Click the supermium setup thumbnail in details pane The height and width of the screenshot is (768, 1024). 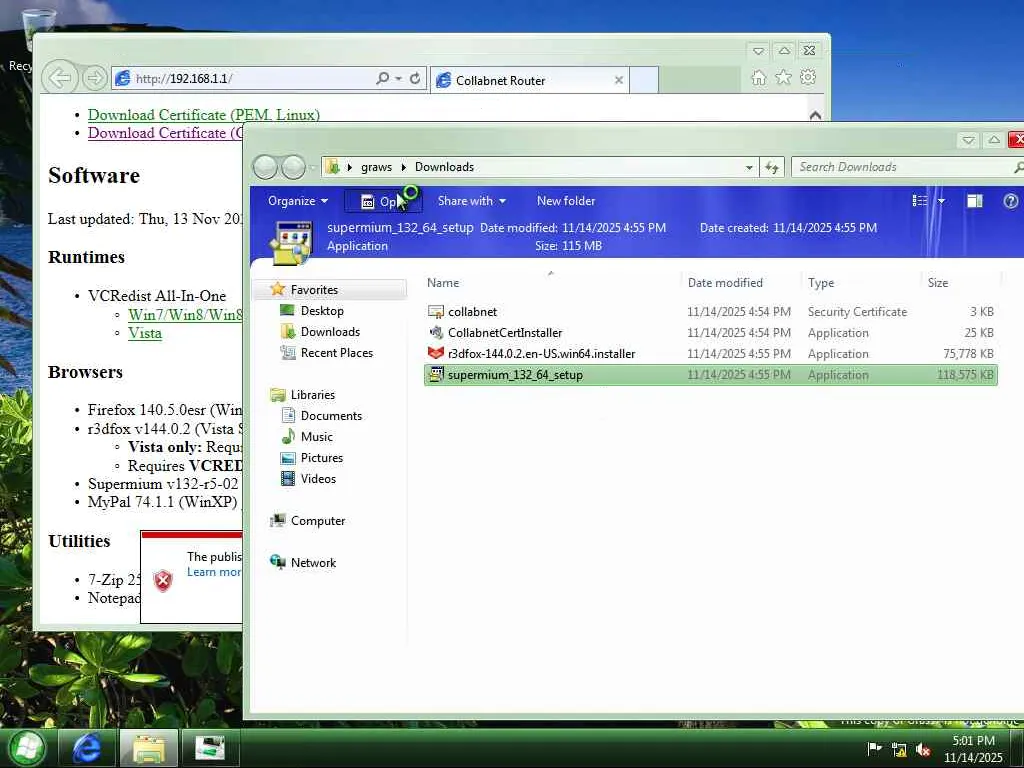(291, 242)
